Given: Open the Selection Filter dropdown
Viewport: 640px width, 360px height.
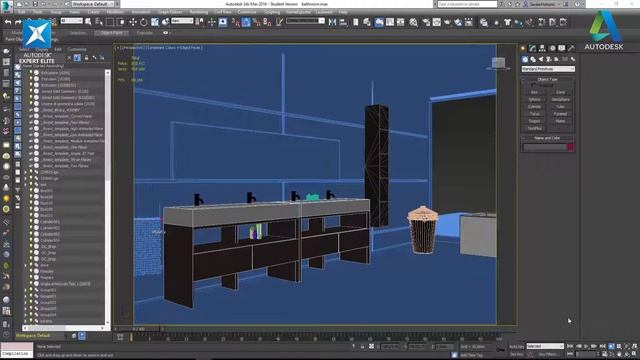Looking at the screenshot, I should coord(71,21).
